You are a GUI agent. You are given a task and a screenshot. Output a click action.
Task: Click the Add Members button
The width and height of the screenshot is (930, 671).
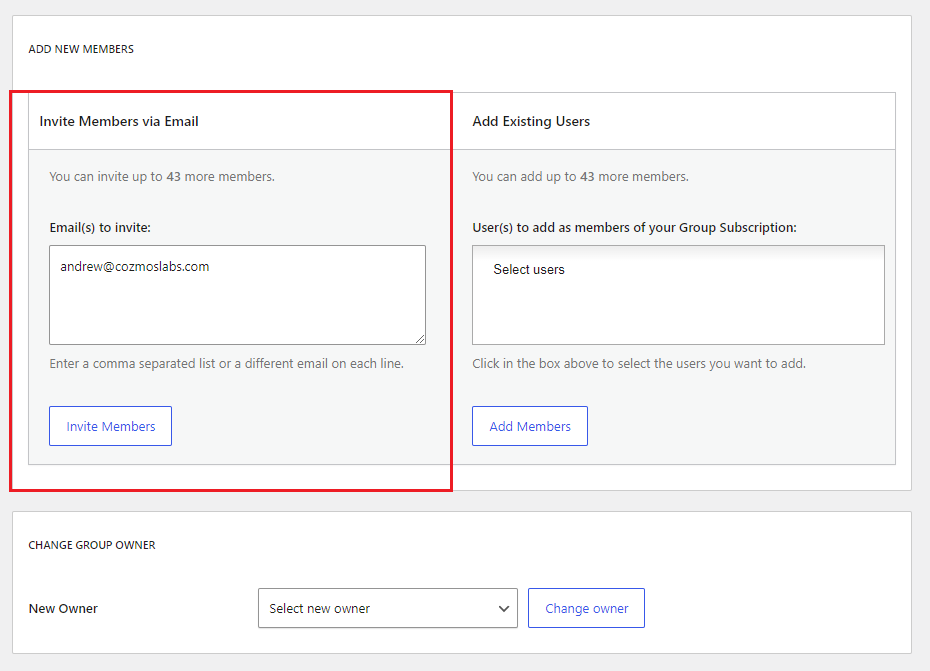[530, 426]
